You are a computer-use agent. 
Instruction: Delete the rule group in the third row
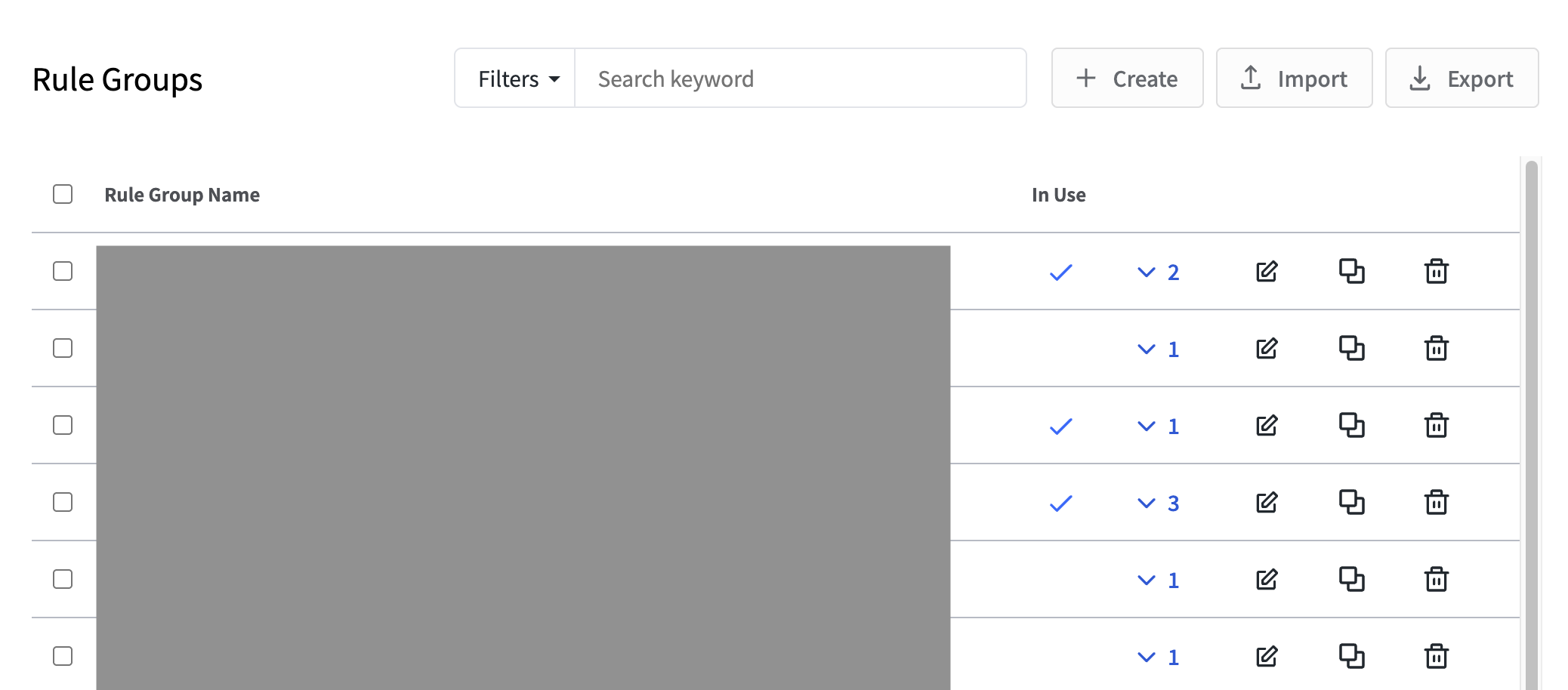[1437, 426]
